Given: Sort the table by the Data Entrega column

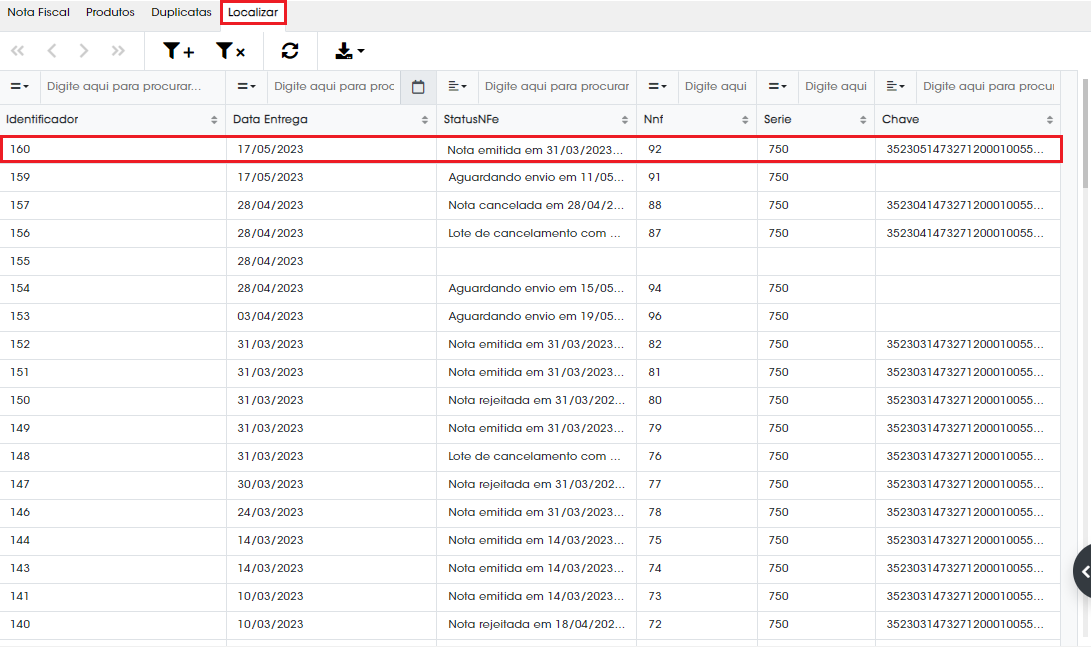Looking at the screenshot, I should [425, 120].
